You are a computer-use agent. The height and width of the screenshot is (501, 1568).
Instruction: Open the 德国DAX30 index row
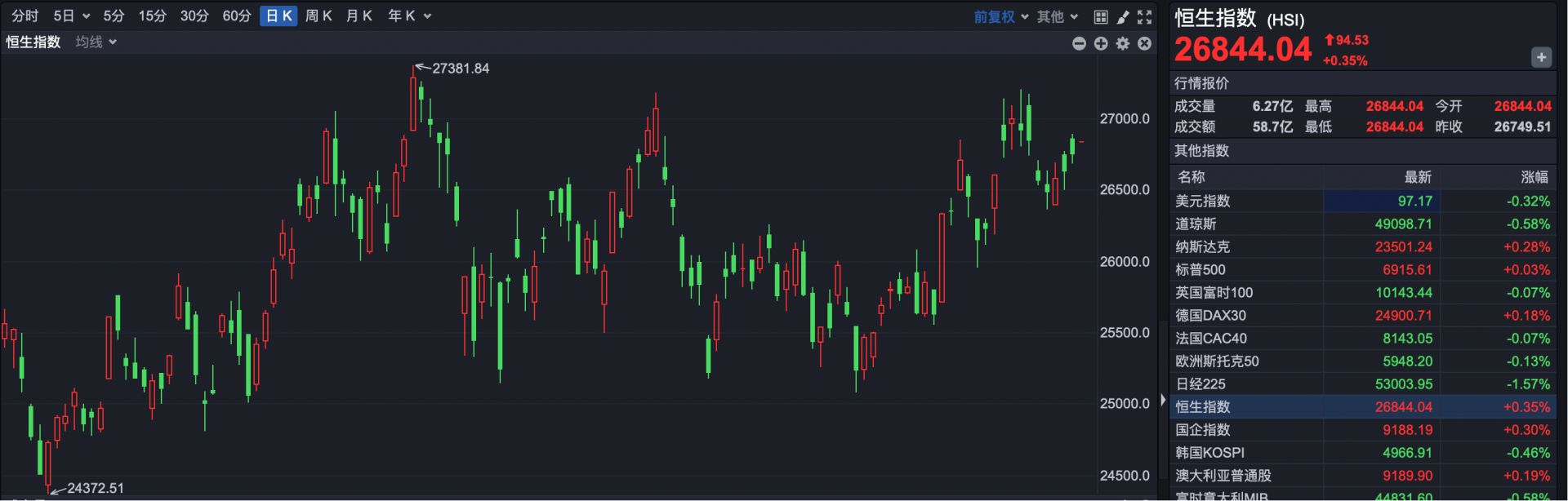click(1363, 315)
